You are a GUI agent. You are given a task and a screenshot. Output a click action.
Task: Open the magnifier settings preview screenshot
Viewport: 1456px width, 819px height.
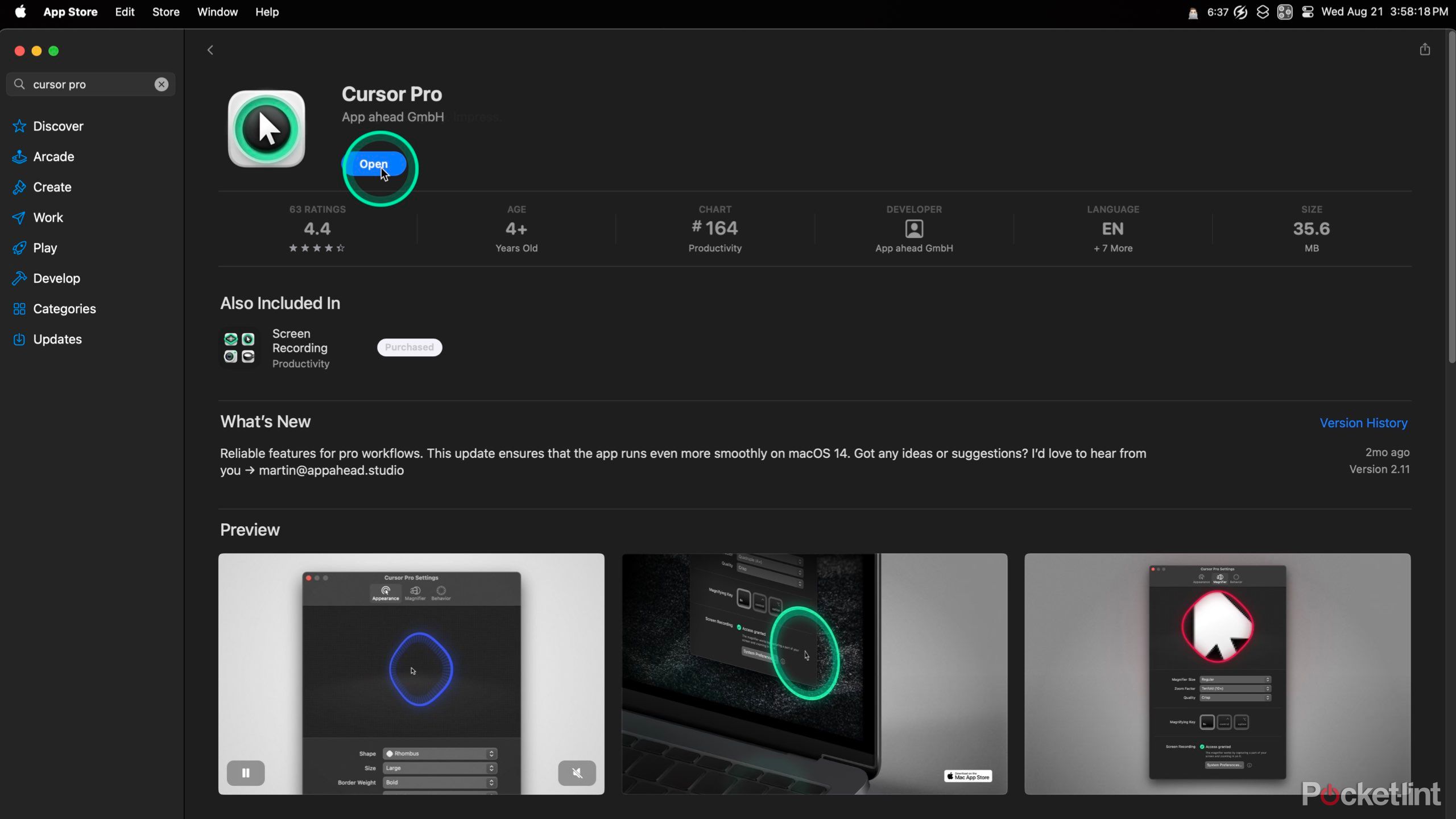click(1217, 673)
